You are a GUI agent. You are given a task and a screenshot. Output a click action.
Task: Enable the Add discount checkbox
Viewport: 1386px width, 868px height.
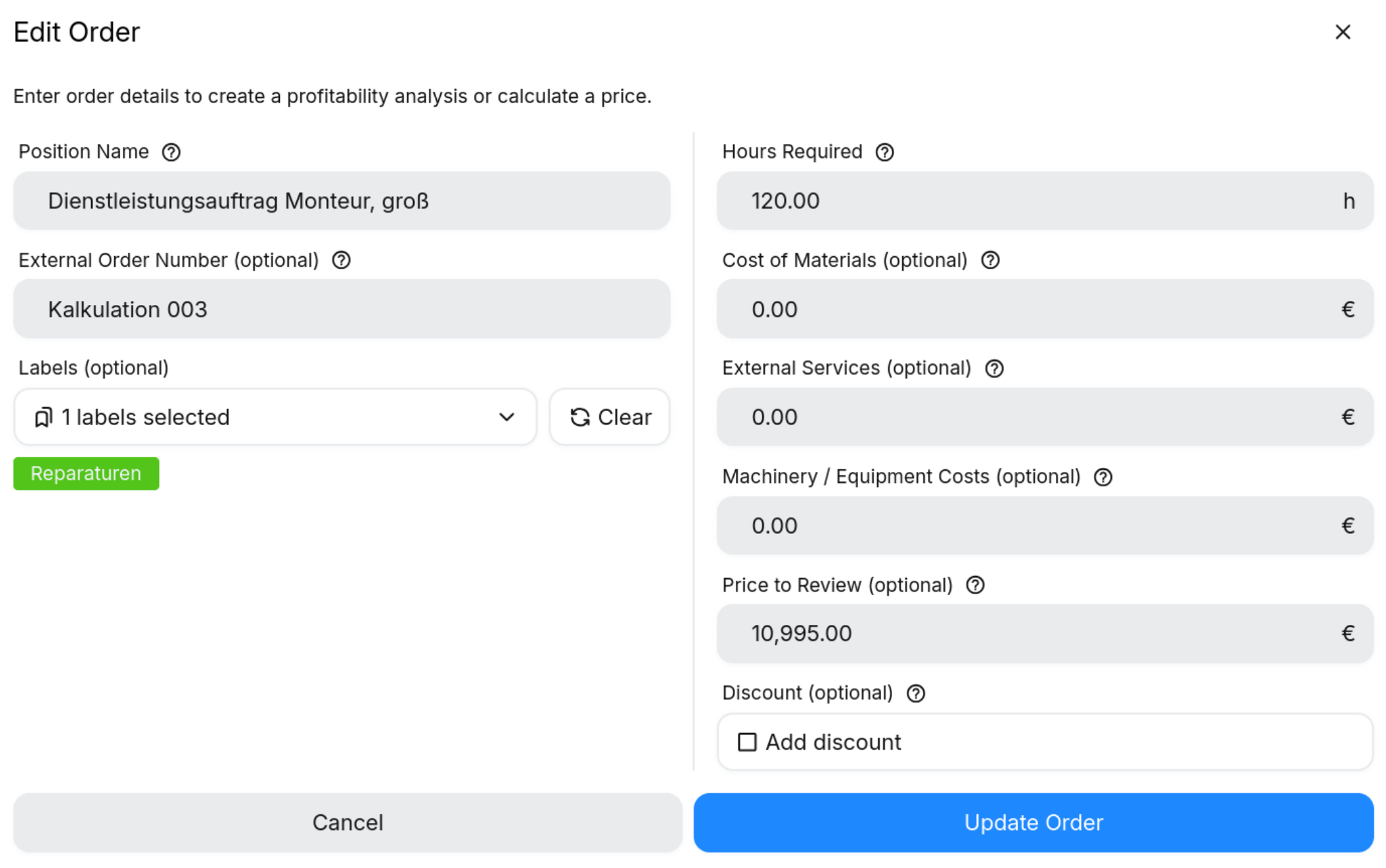click(747, 742)
